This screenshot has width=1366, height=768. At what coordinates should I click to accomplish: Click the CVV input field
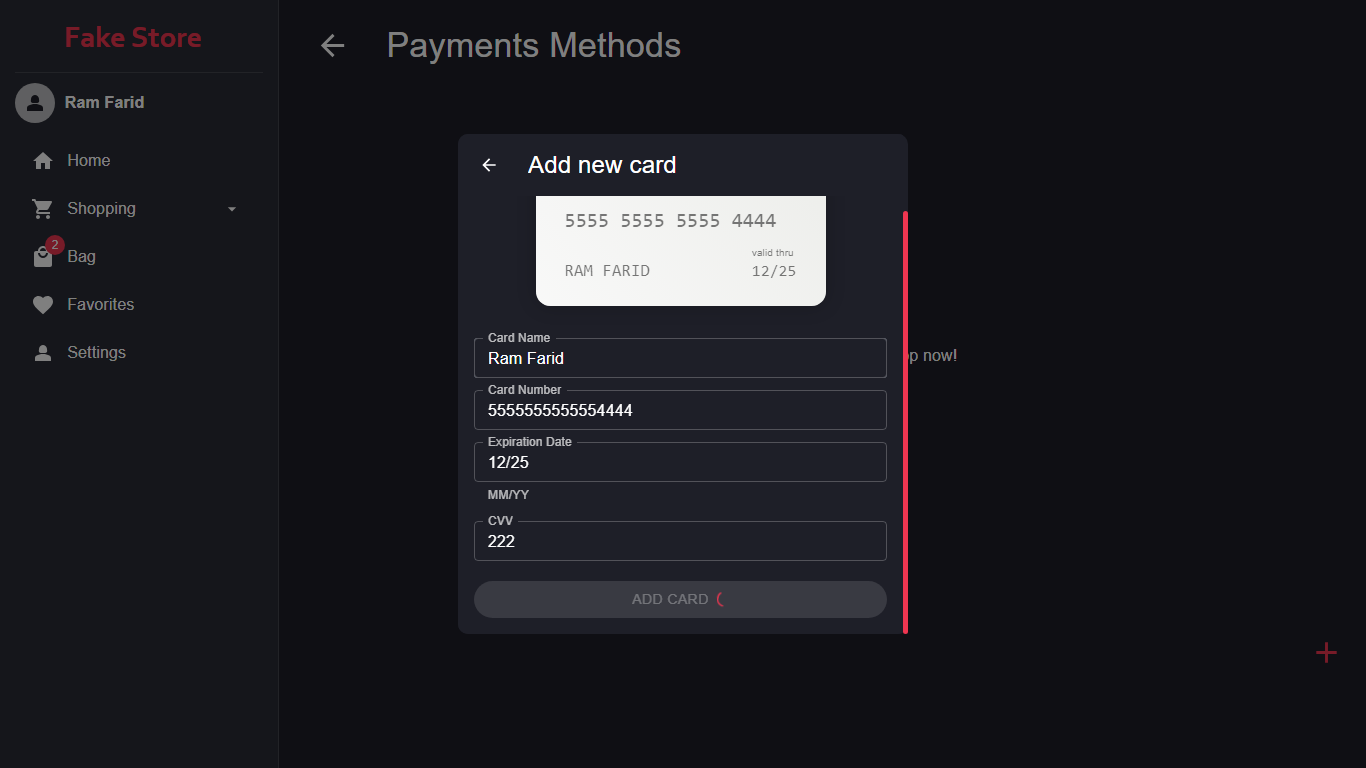(680, 541)
